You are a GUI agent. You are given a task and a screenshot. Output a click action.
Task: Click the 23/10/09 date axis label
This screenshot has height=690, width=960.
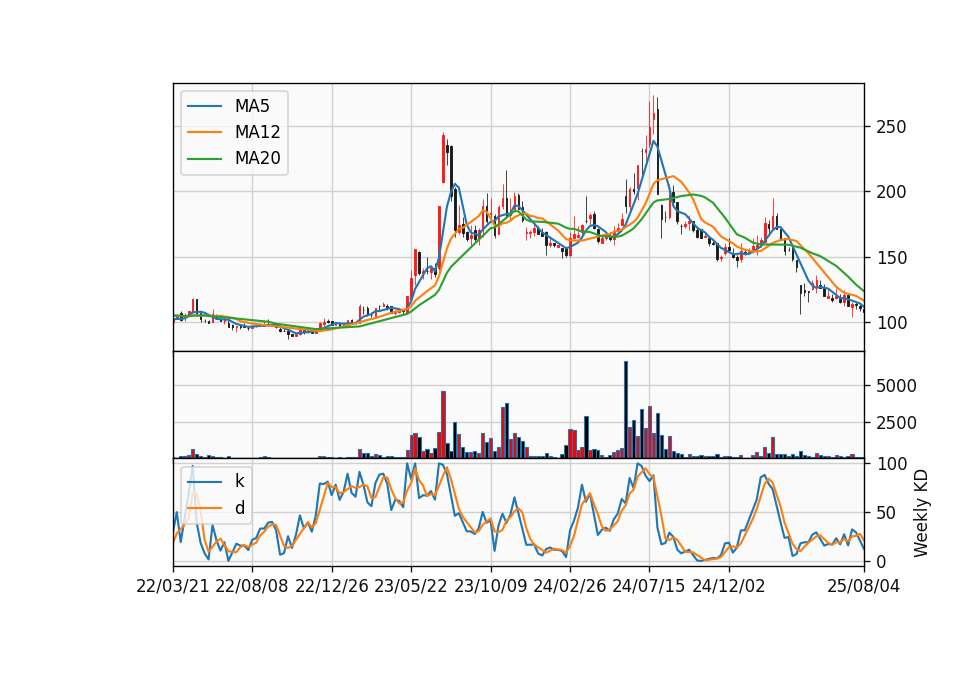(x=490, y=586)
